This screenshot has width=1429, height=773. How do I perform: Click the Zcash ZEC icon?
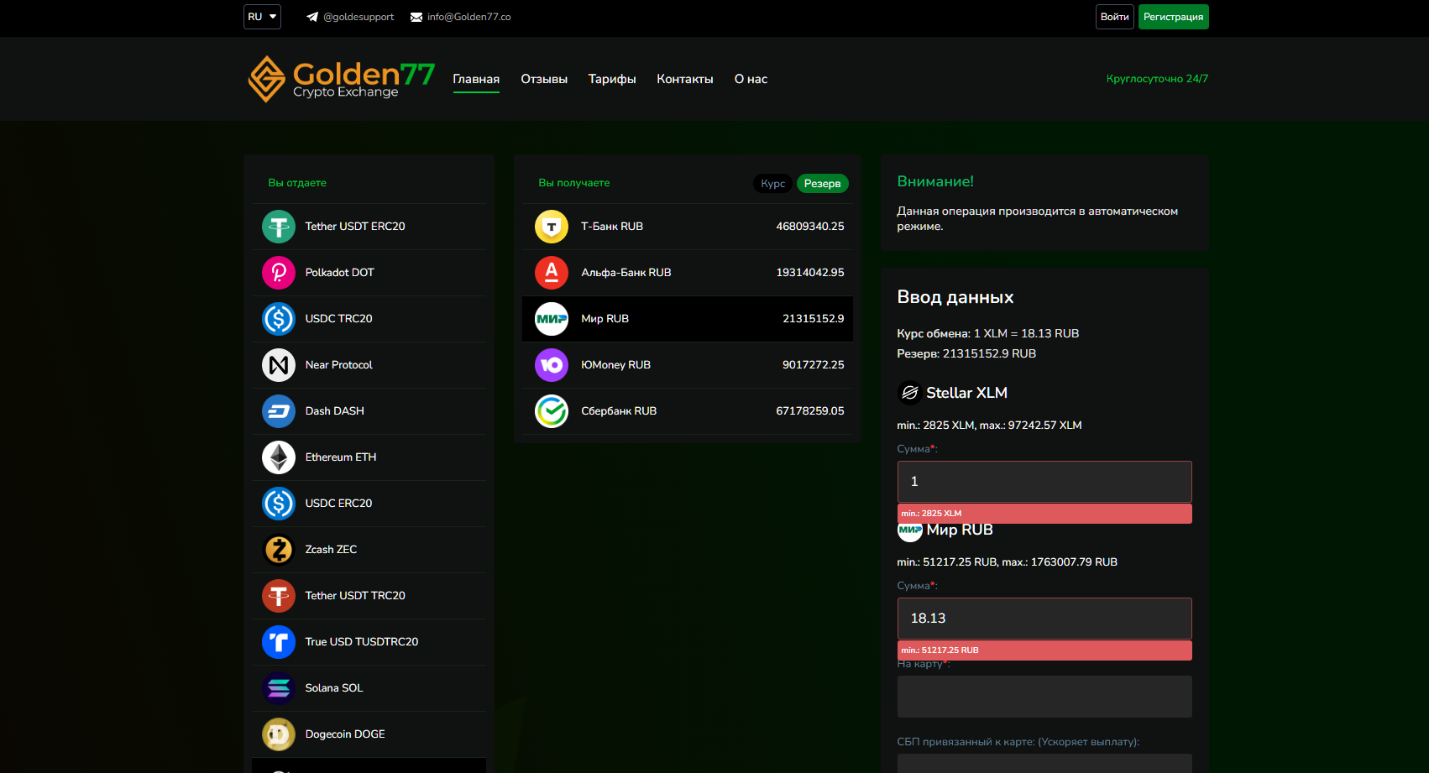click(x=279, y=549)
